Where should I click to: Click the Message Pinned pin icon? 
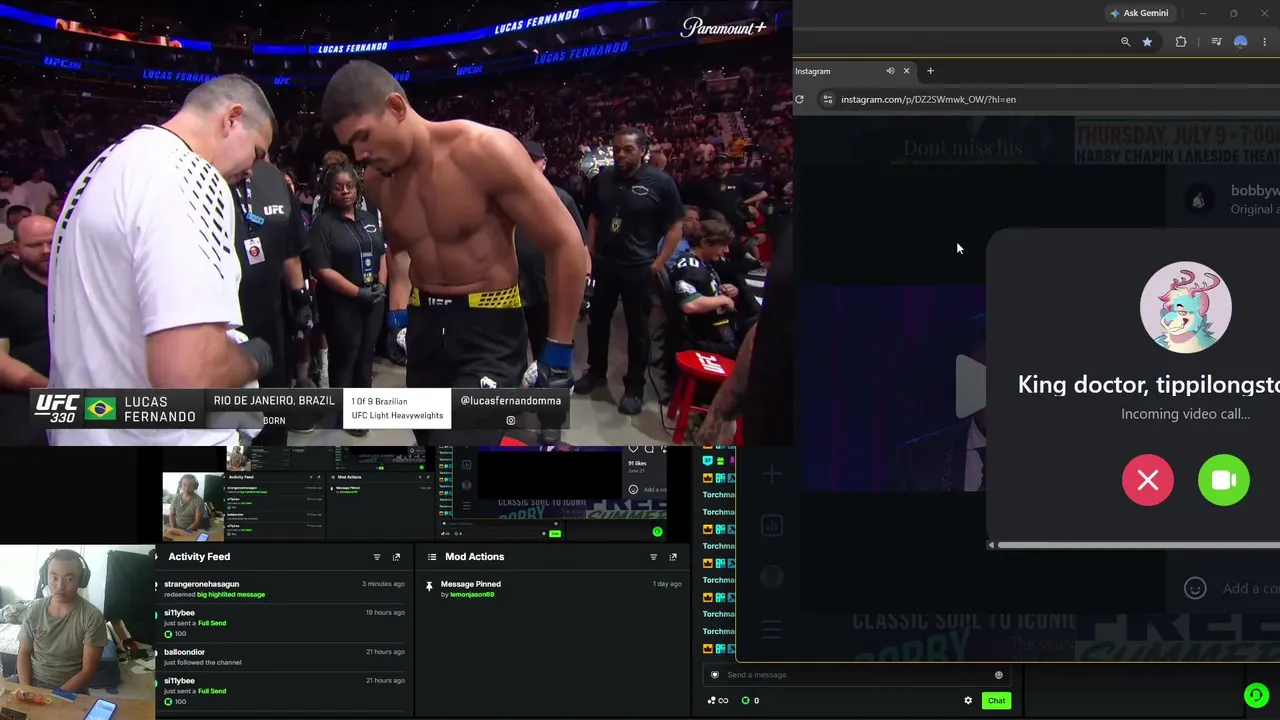429,586
